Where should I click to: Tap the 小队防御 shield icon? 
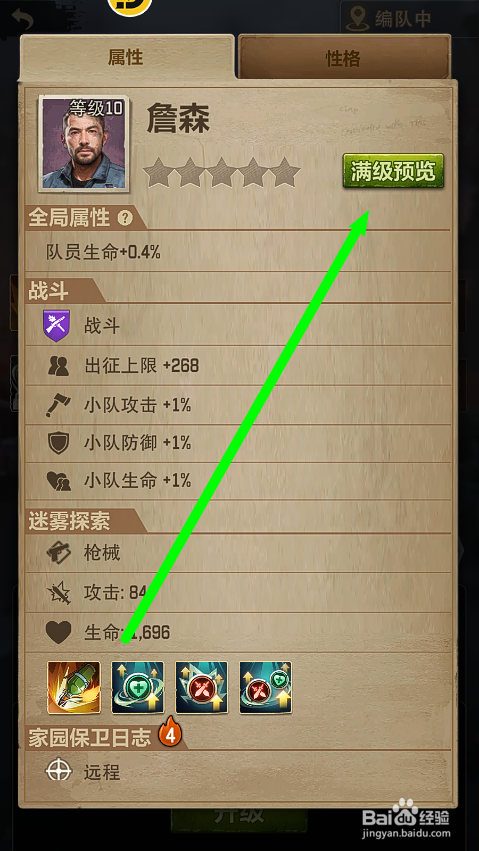tap(57, 443)
